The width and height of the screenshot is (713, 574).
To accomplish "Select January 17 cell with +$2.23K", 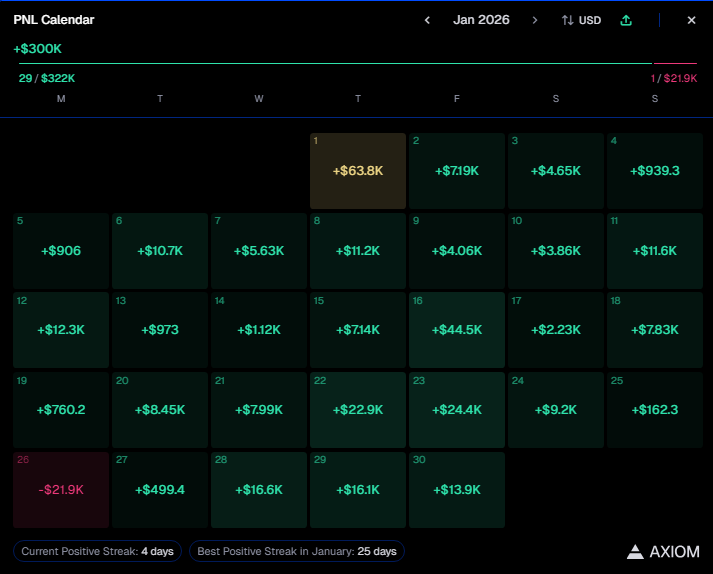I will click(x=556, y=330).
